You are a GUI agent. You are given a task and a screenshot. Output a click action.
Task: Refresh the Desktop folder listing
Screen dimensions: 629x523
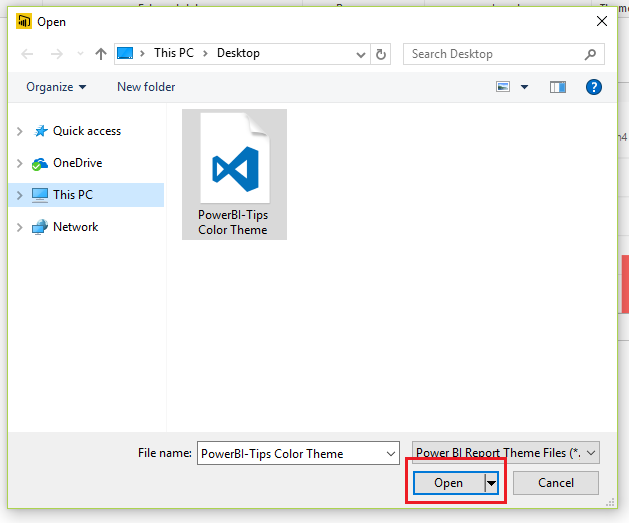click(x=381, y=54)
